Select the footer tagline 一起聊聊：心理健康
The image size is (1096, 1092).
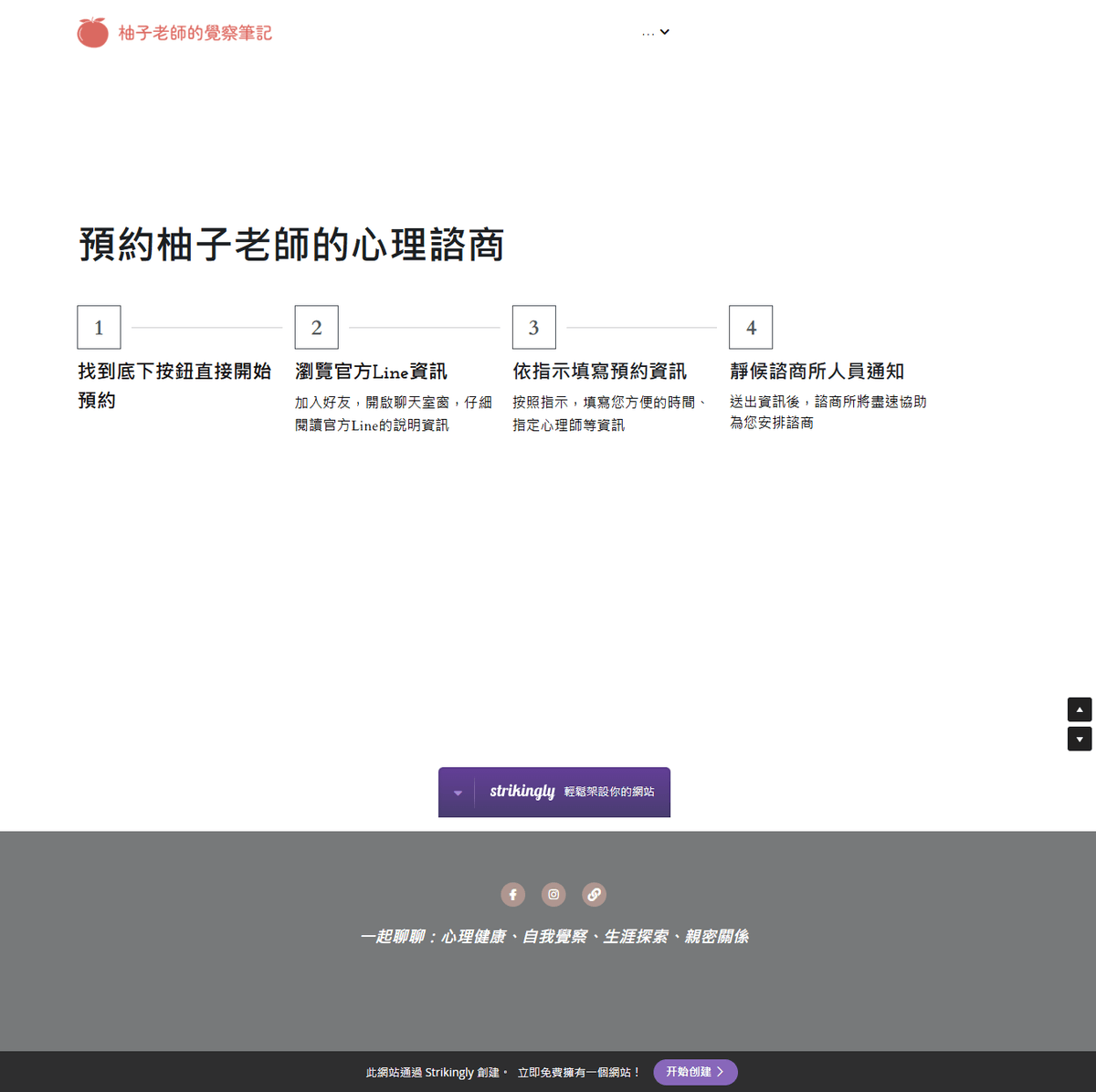554,936
